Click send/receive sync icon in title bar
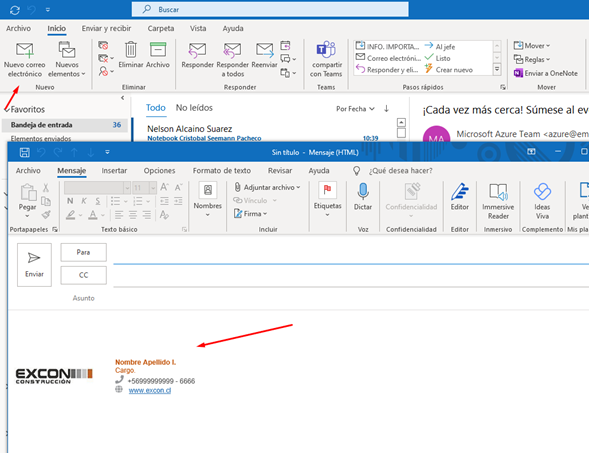 15,10
